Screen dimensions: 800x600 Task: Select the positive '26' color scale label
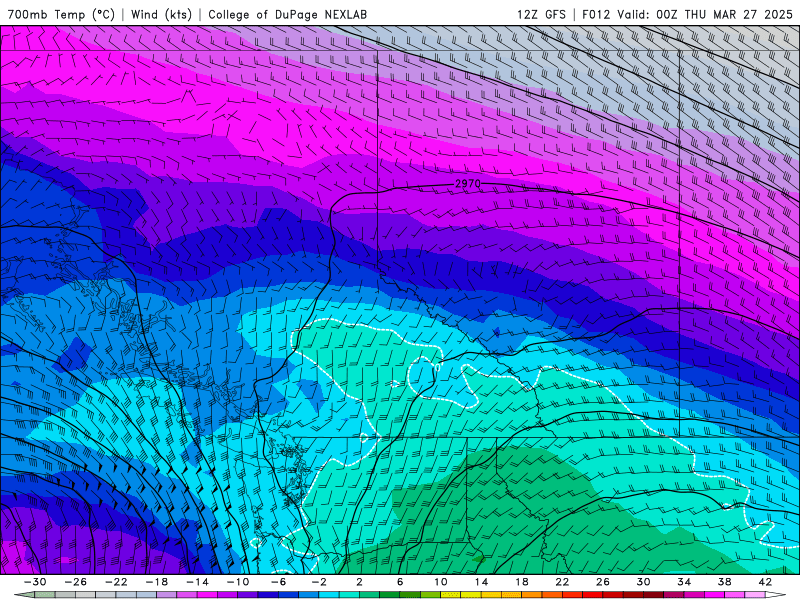[603, 582]
